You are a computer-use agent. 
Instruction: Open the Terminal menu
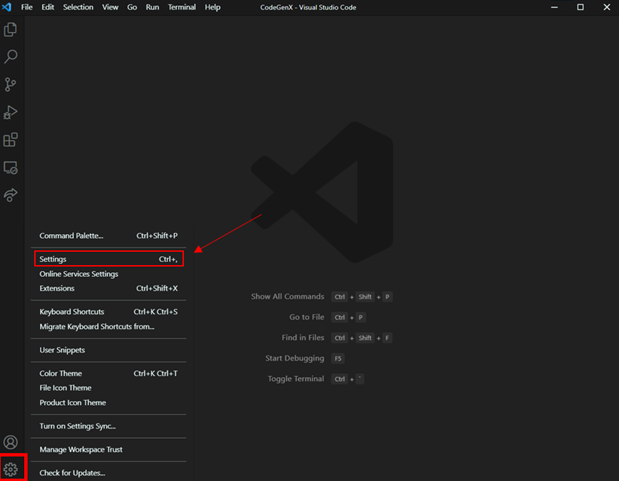(182, 7)
